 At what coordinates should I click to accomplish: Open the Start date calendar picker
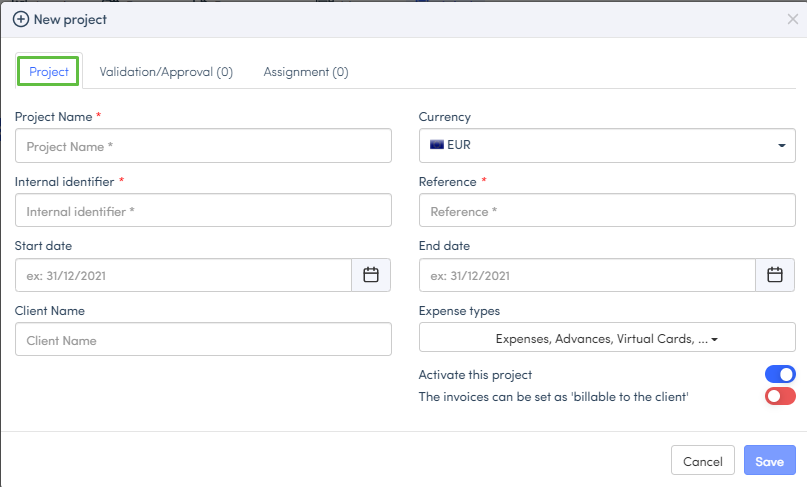coord(371,275)
